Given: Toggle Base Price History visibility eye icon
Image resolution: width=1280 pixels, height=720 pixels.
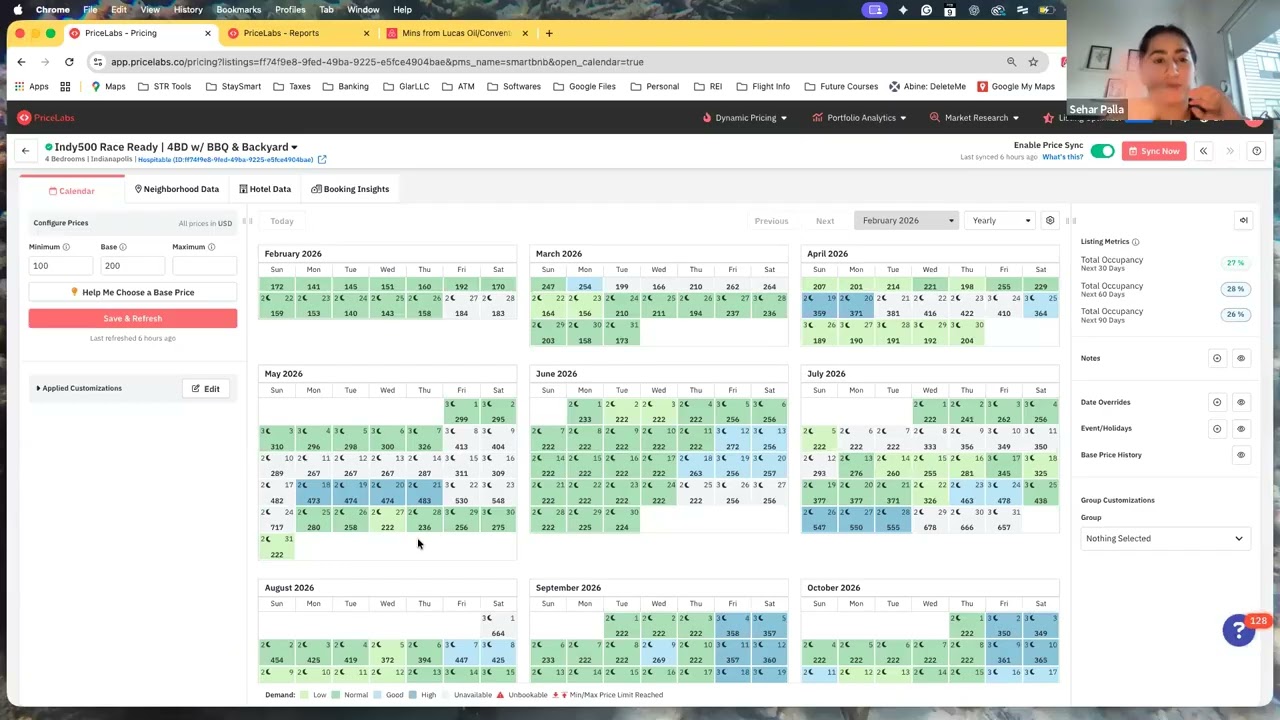Looking at the screenshot, I should coord(1241,455).
